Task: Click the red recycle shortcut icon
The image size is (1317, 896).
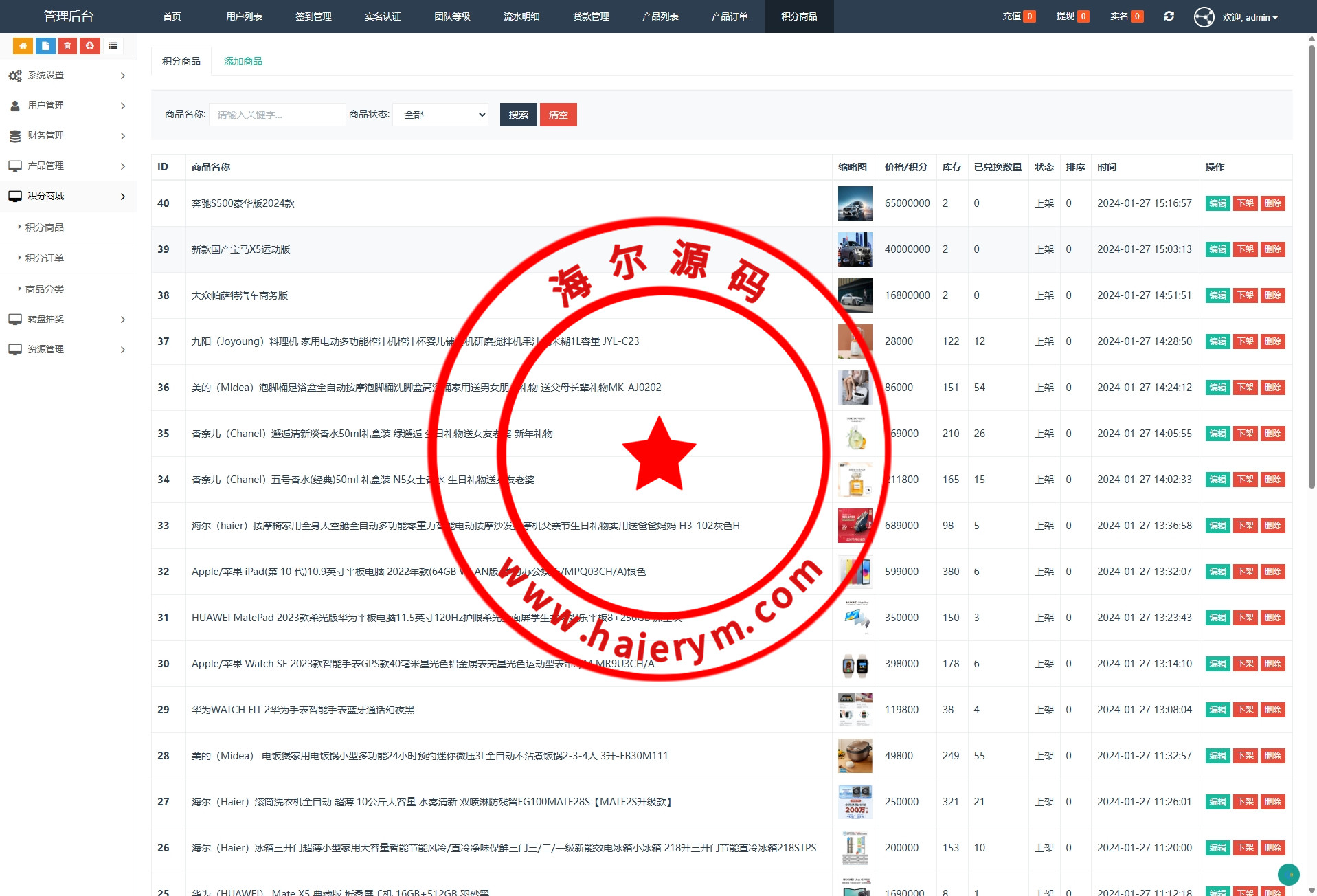Action: (x=90, y=46)
